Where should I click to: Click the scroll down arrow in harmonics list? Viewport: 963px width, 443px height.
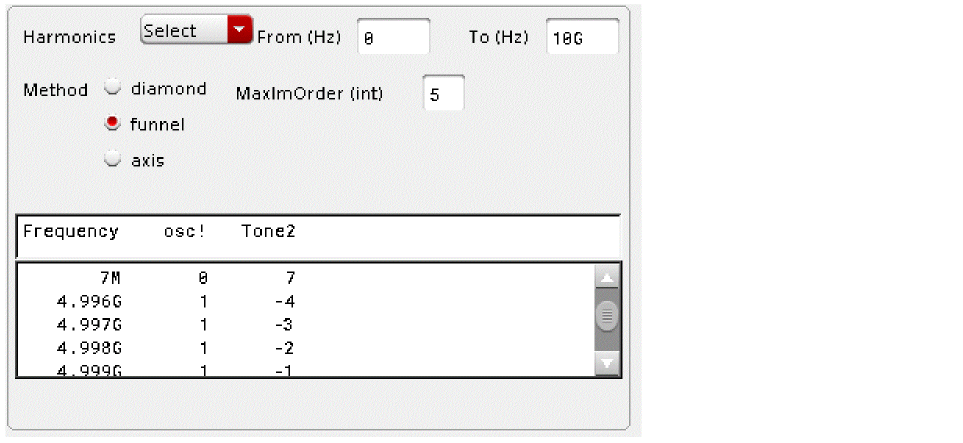[x=606, y=361]
